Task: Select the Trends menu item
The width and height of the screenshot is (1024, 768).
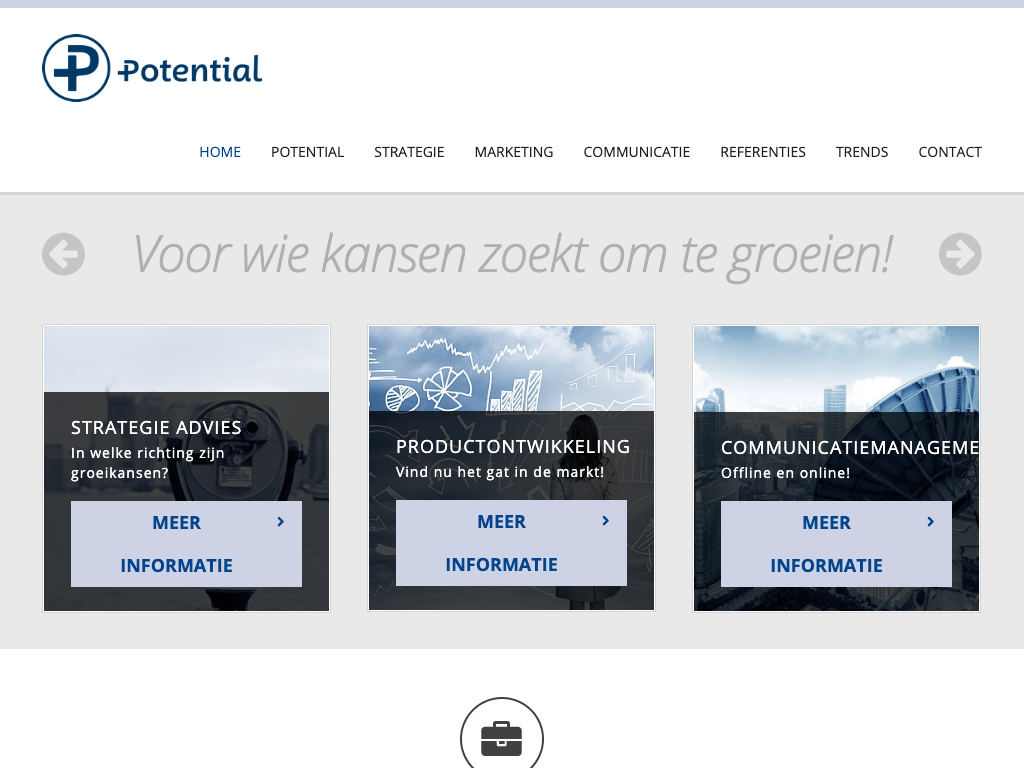Action: pyautogui.click(x=862, y=152)
